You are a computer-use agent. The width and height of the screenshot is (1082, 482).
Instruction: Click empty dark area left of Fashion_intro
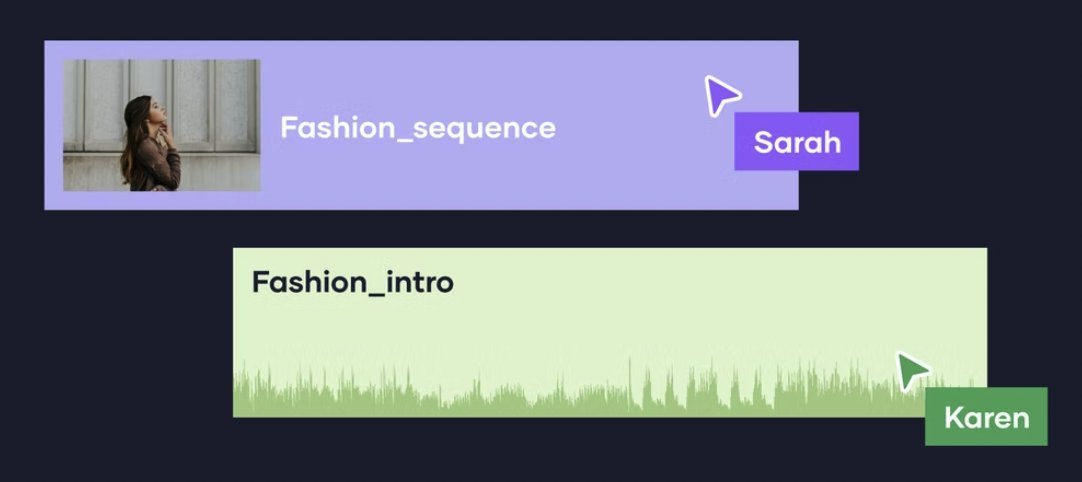click(120, 330)
